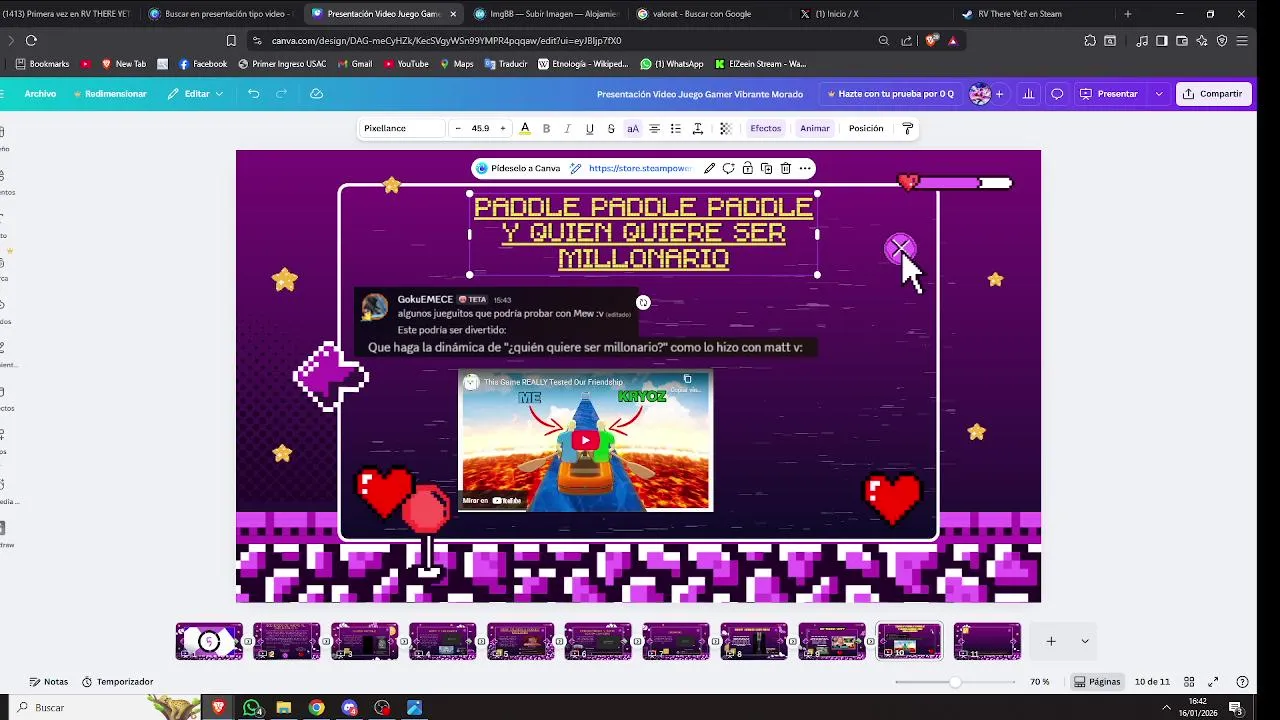Open WhatsApp from Windows taskbar
Viewport: 1280px width, 720px height.
click(x=251, y=707)
